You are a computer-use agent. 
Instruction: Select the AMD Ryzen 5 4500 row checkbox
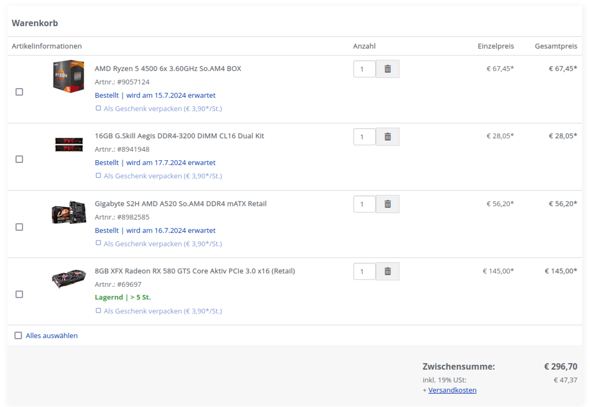click(19, 92)
